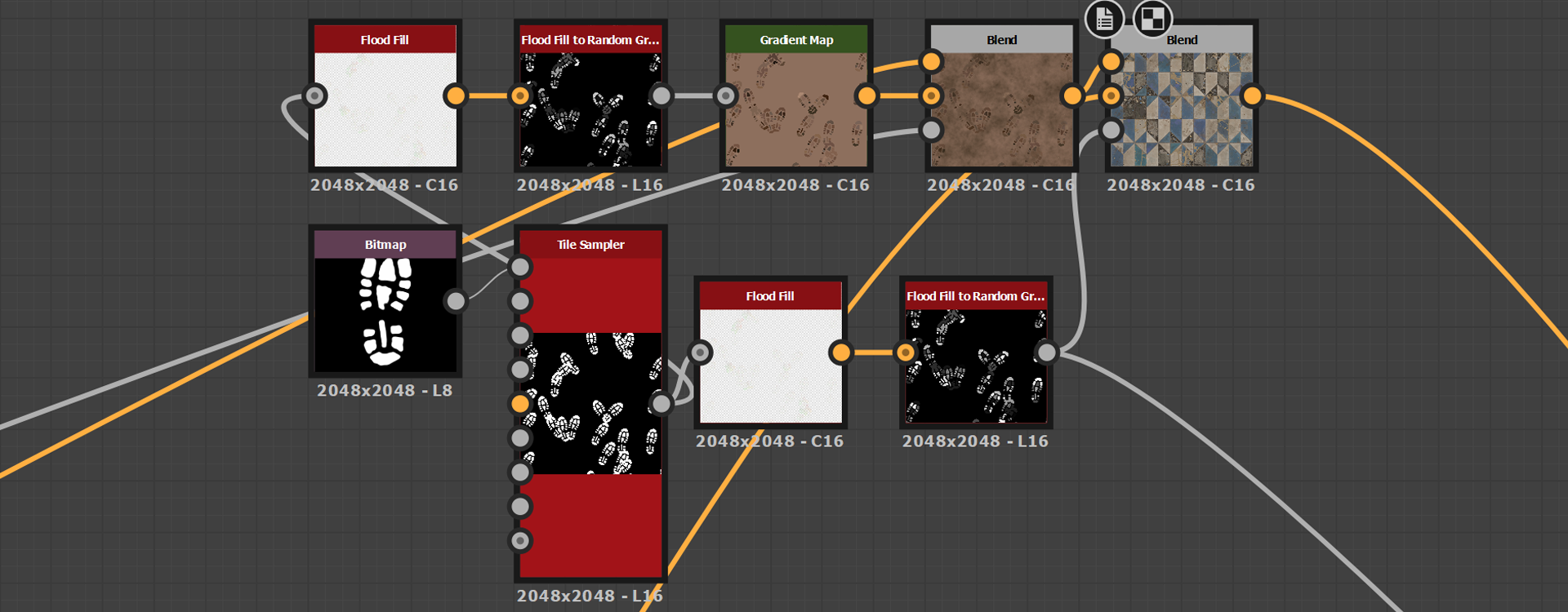Select the brown dirt Blend node title

(x=1002, y=40)
